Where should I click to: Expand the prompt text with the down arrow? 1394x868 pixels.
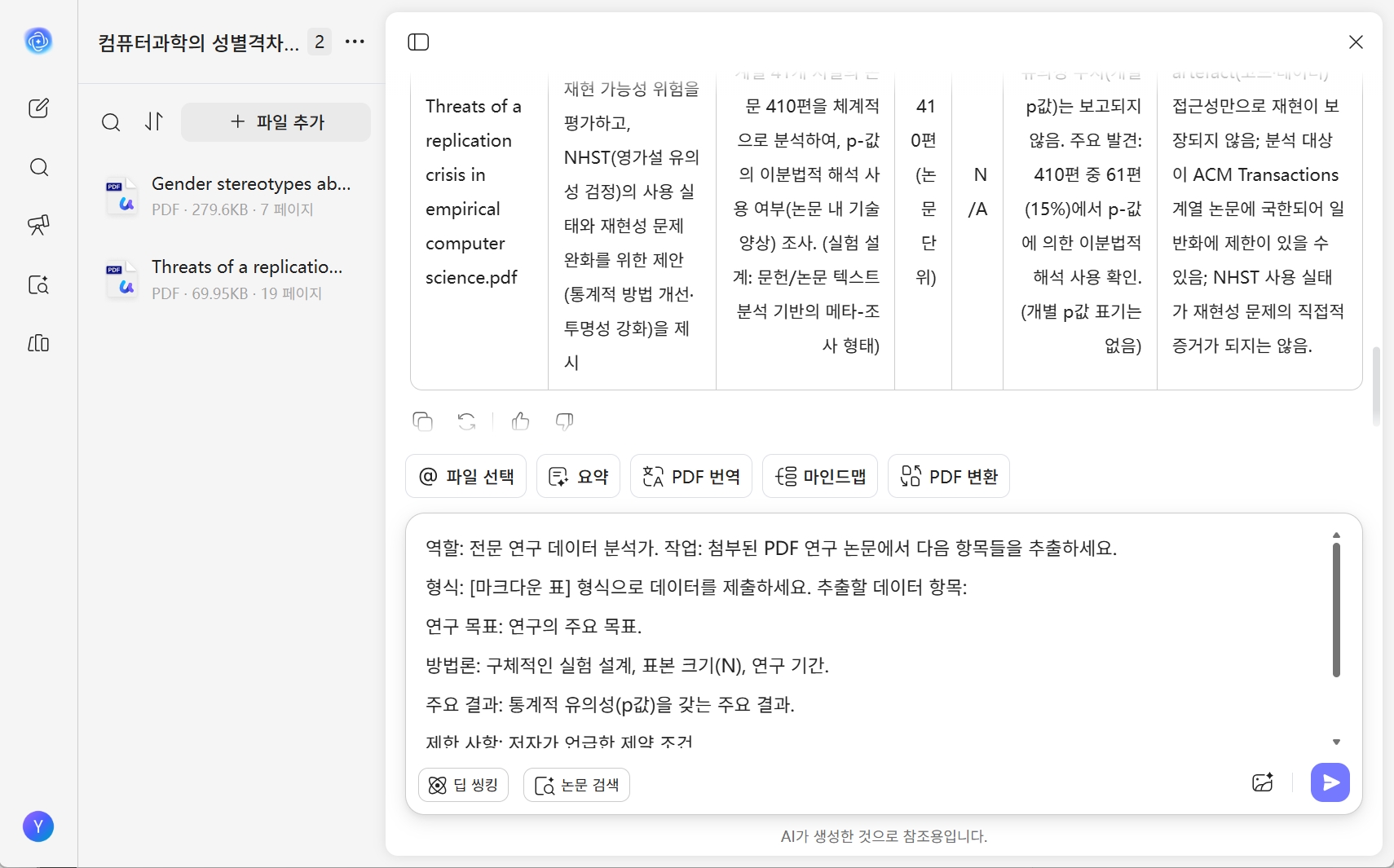[1334, 742]
